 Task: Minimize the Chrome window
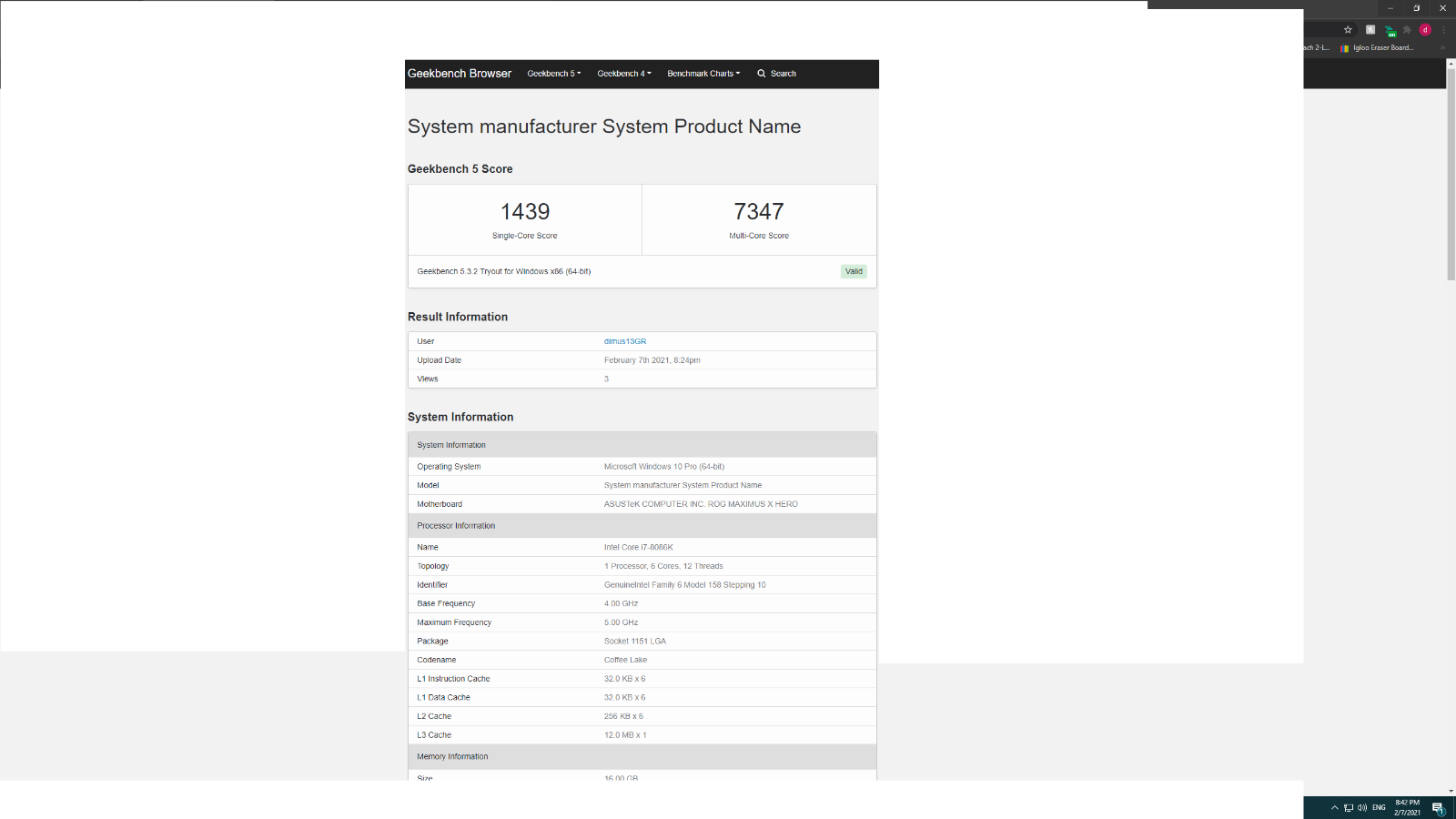1390,8
